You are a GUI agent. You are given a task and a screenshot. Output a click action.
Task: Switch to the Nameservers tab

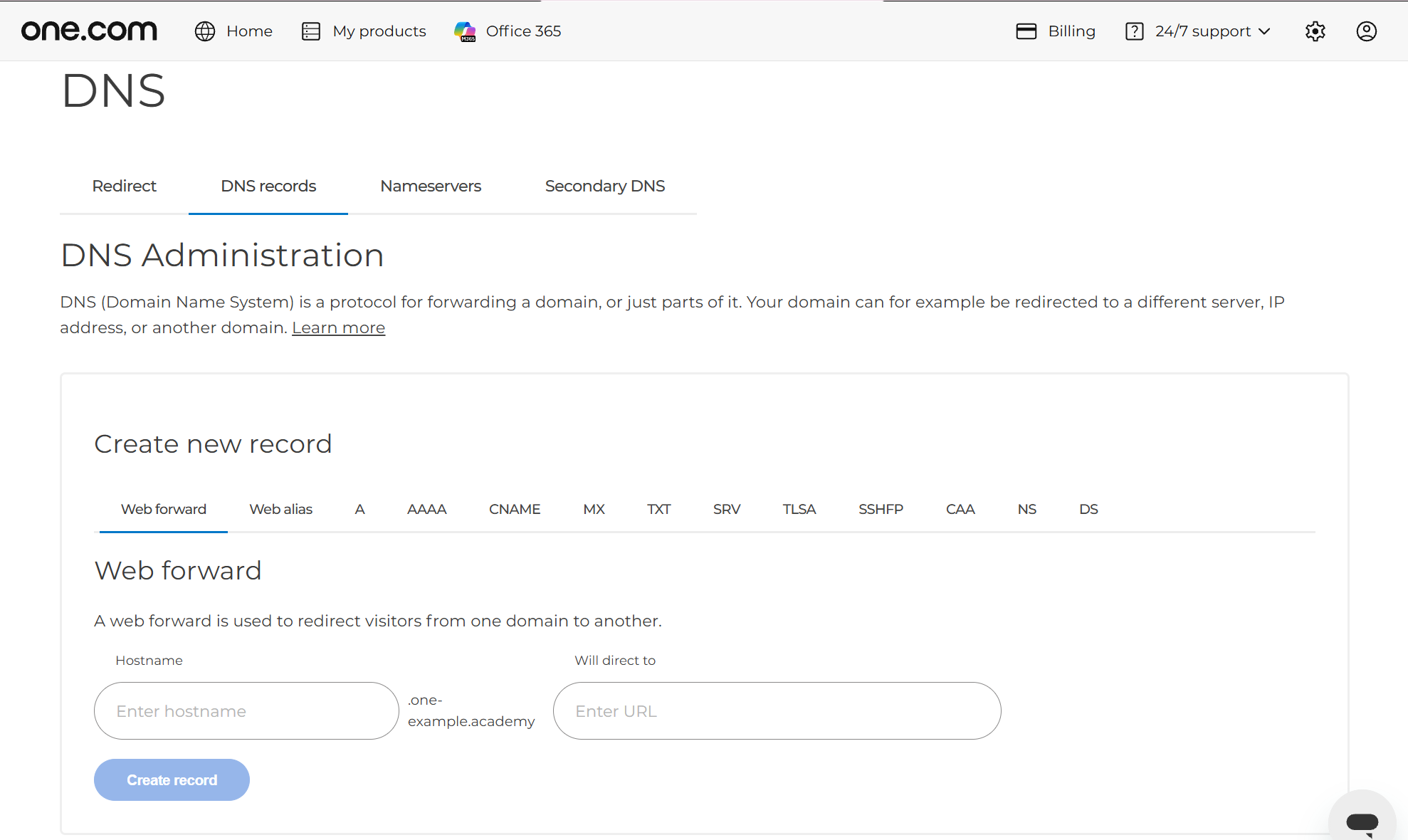click(431, 186)
